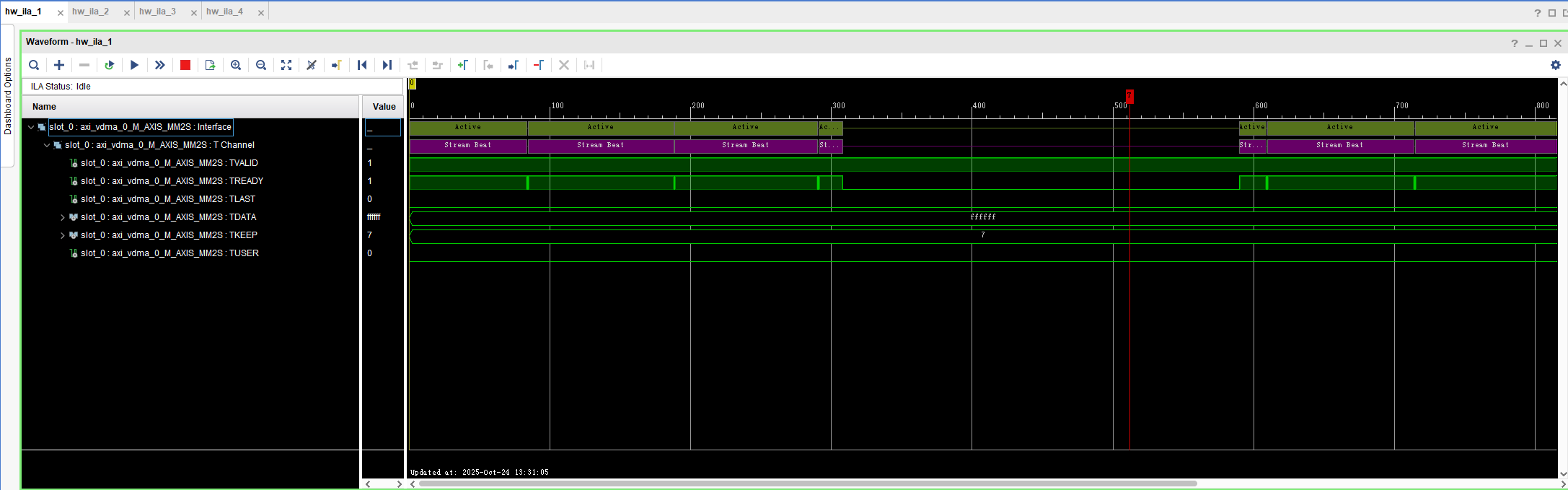Viewport: 1568px width, 490px height.
Task: Toggle auto re-trigger green arrow icon
Action: pos(110,65)
